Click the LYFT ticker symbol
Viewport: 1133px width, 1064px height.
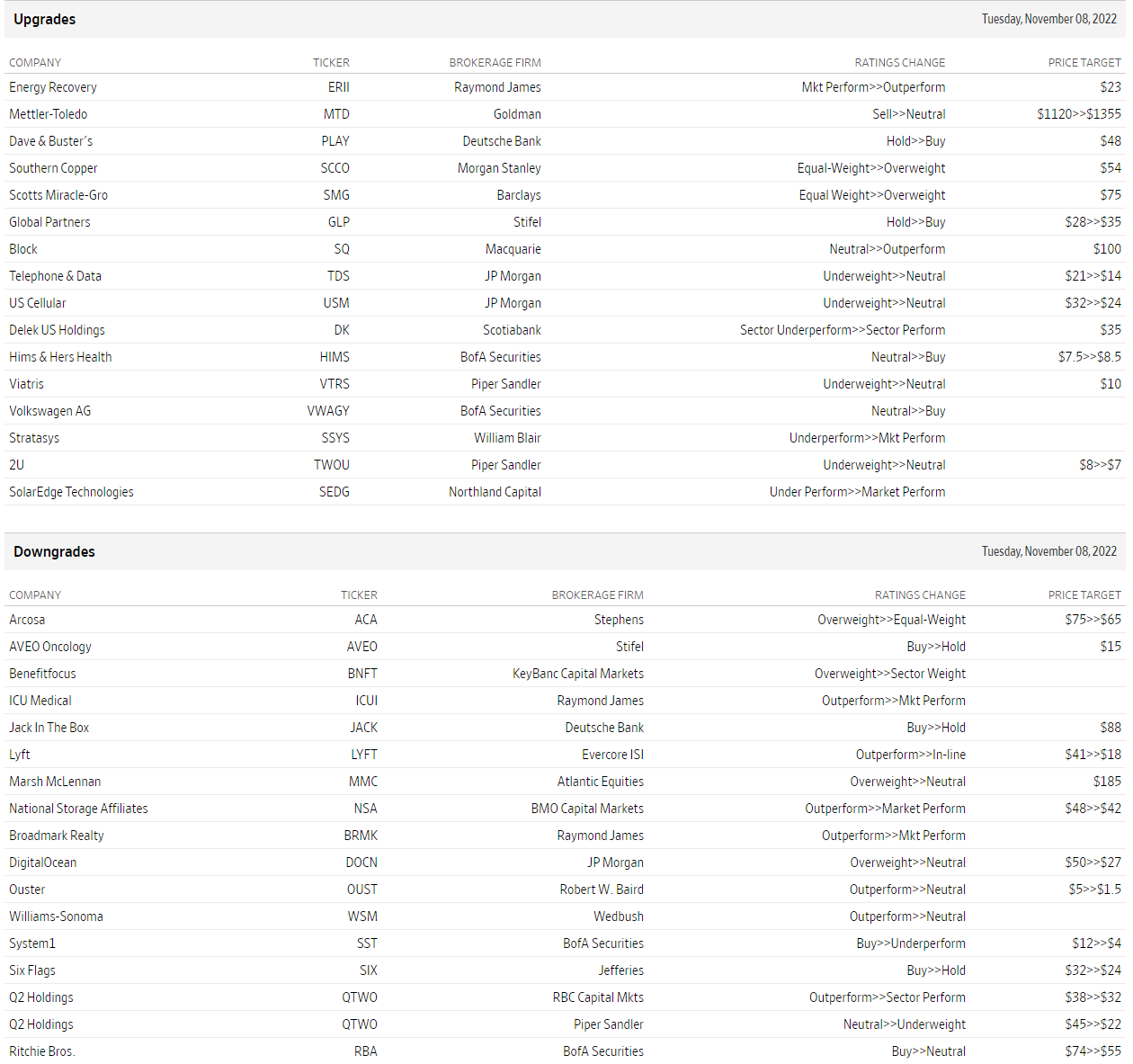(x=364, y=755)
